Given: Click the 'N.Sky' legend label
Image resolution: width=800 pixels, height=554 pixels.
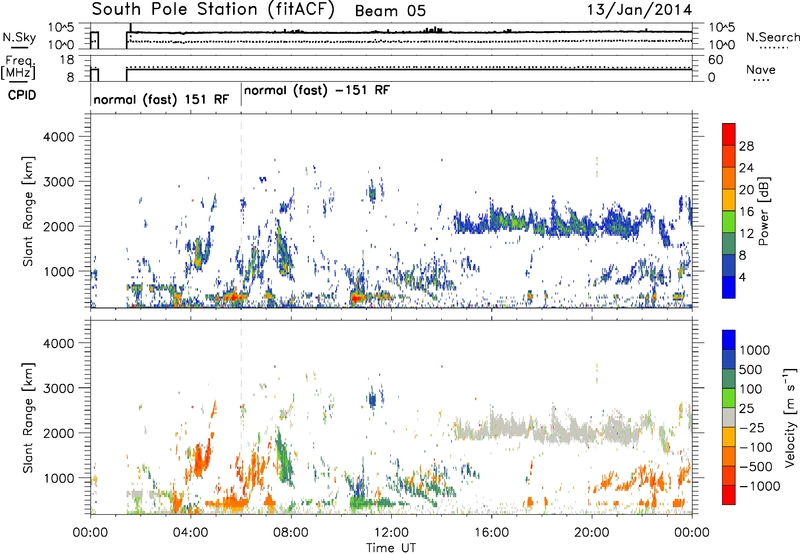Looking at the screenshot, I should [x=19, y=37].
